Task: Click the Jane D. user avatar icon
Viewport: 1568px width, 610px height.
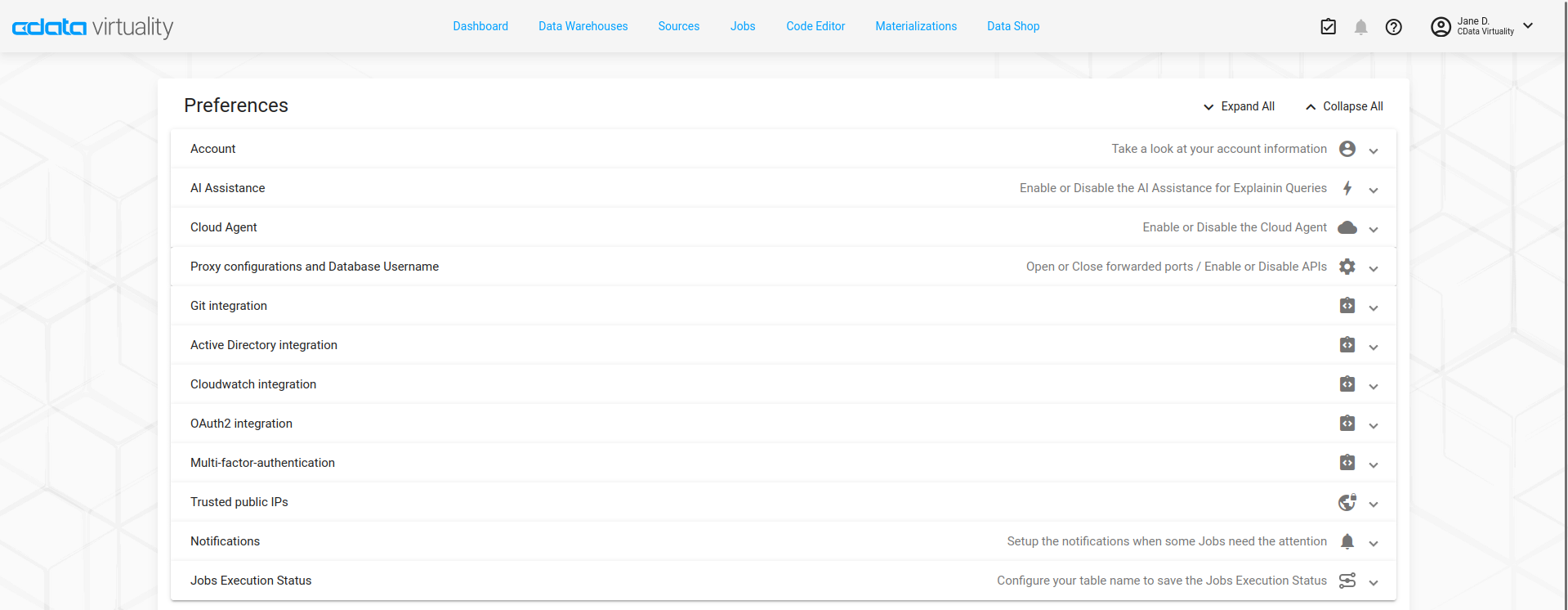Action: tap(1440, 27)
